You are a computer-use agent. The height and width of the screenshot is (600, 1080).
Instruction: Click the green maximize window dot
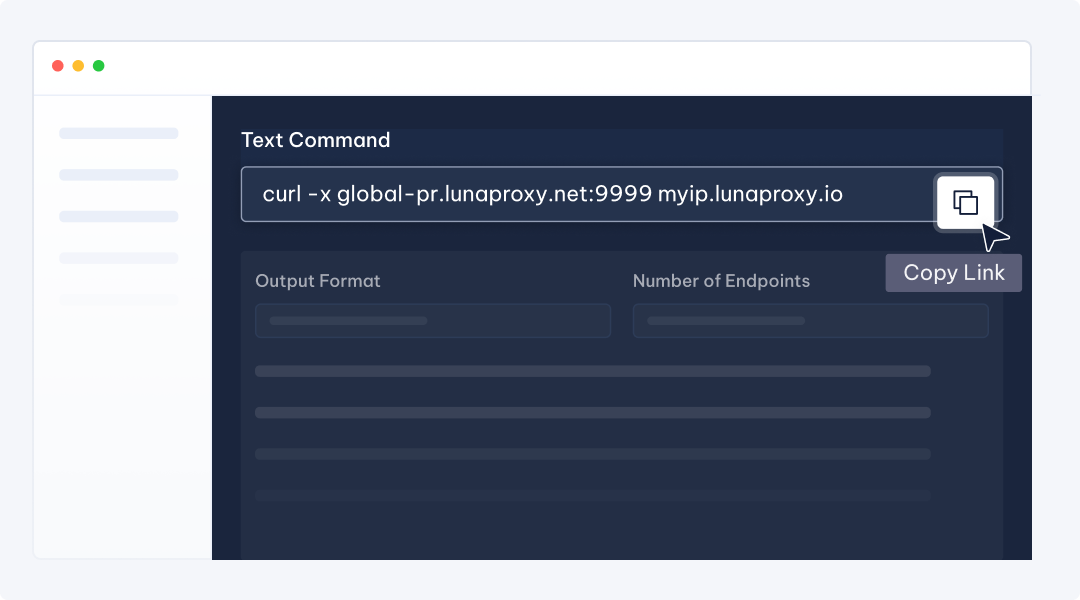[98, 66]
